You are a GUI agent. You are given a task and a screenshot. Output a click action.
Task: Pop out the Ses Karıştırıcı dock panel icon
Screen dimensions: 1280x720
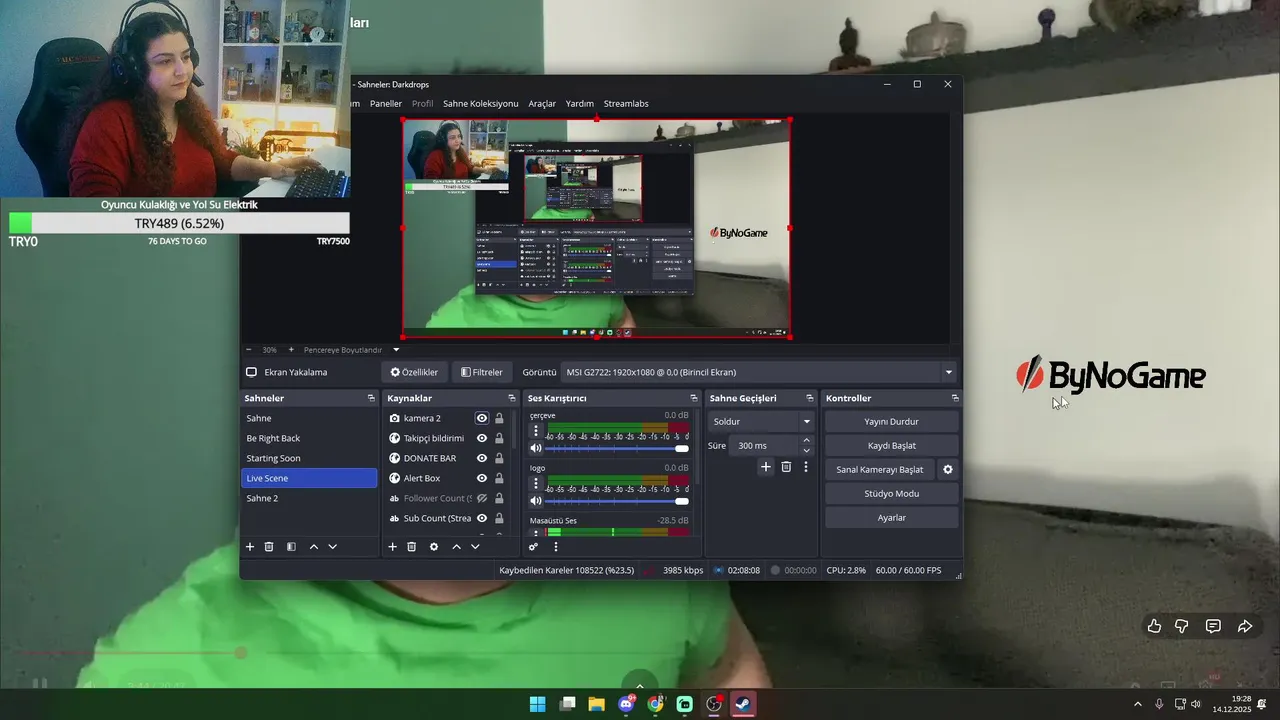pyautogui.click(x=694, y=398)
